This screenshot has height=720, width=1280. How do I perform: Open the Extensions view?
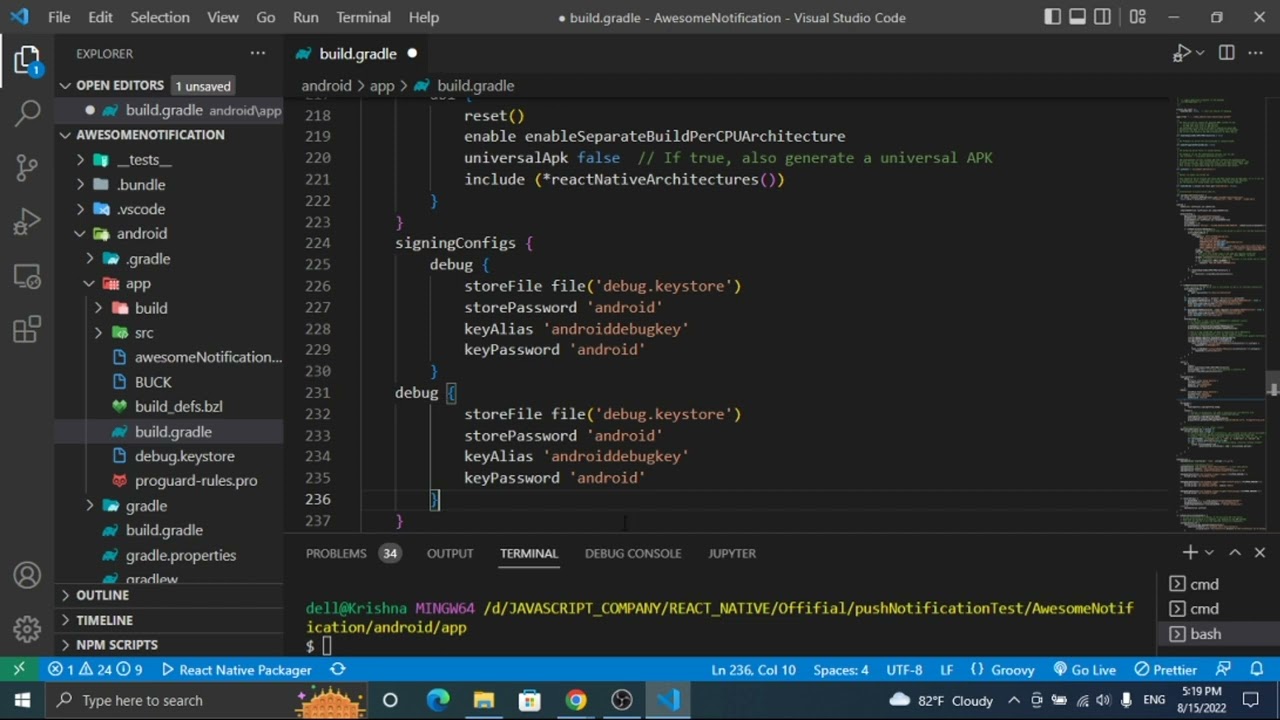click(x=27, y=329)
